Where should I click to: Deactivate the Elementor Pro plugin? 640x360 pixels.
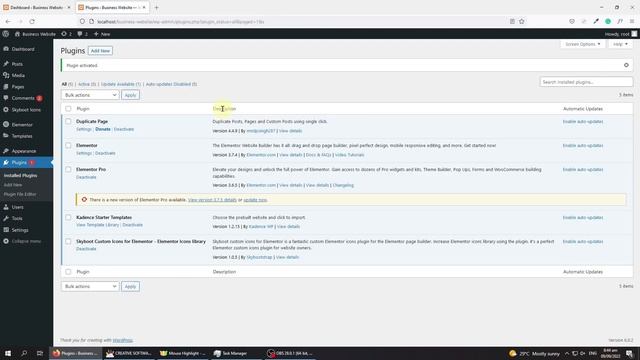(x=86, y=178)
